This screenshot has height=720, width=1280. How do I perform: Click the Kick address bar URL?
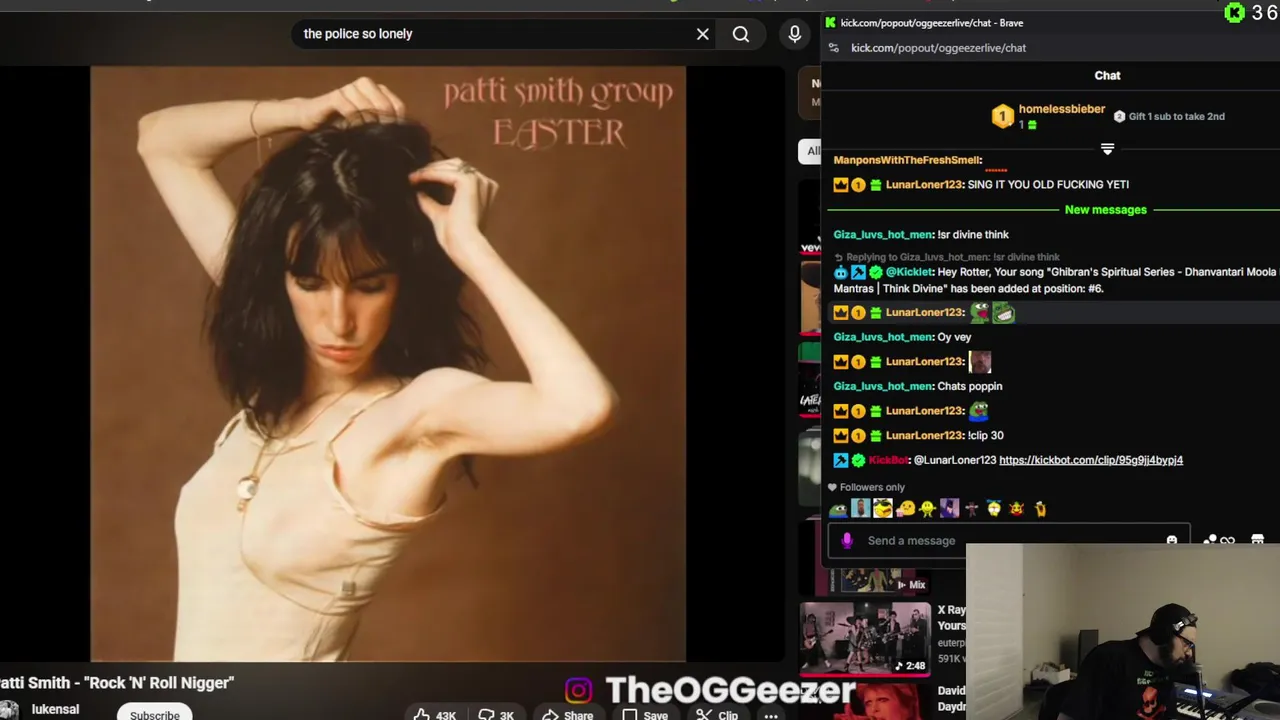[x=938, y=48]
